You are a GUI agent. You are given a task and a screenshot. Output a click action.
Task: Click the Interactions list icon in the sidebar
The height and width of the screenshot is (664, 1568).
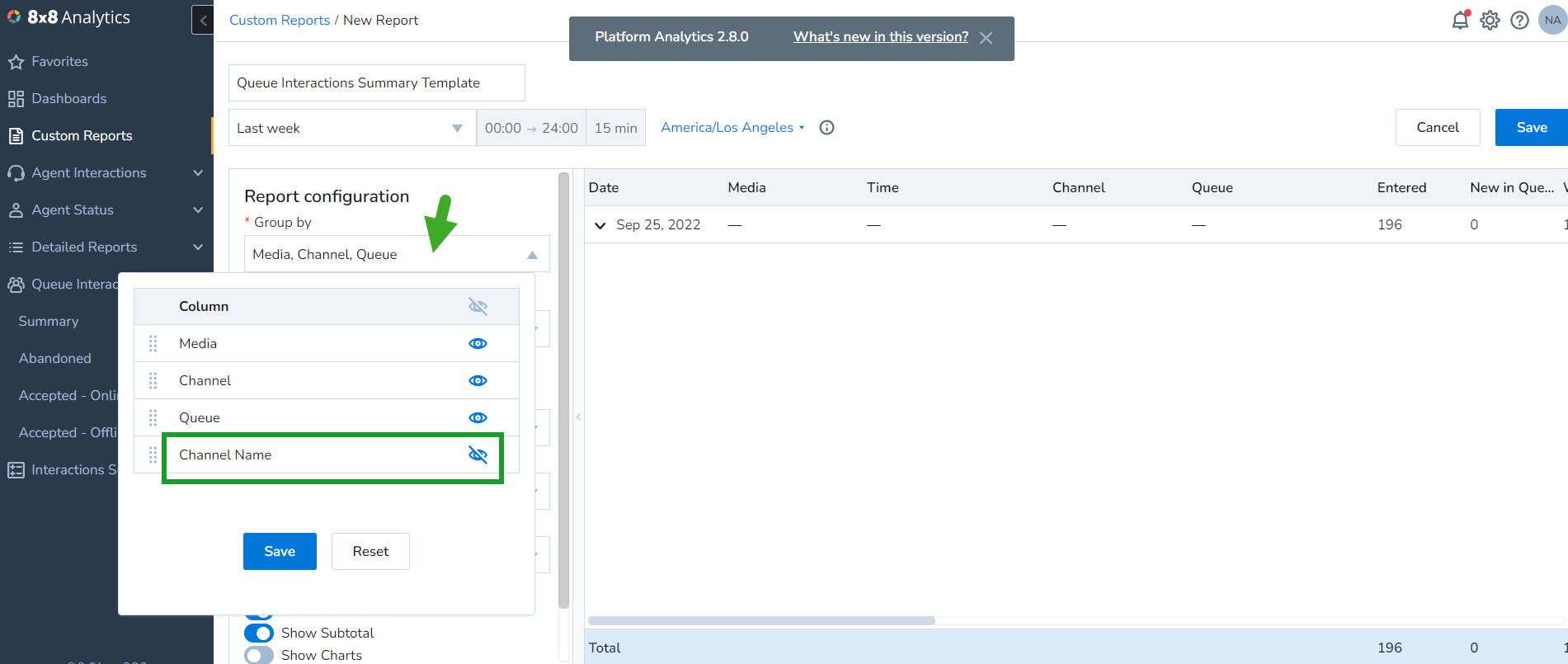pos(16,470)
